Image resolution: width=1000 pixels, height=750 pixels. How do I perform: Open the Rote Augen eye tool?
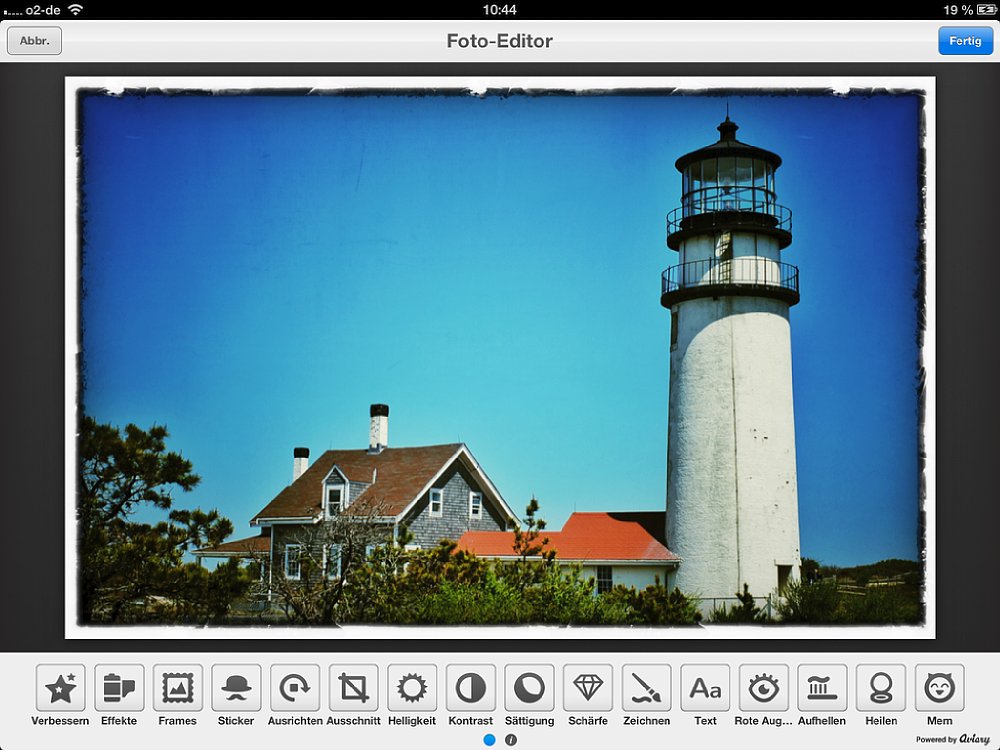(x=764, y=688)
